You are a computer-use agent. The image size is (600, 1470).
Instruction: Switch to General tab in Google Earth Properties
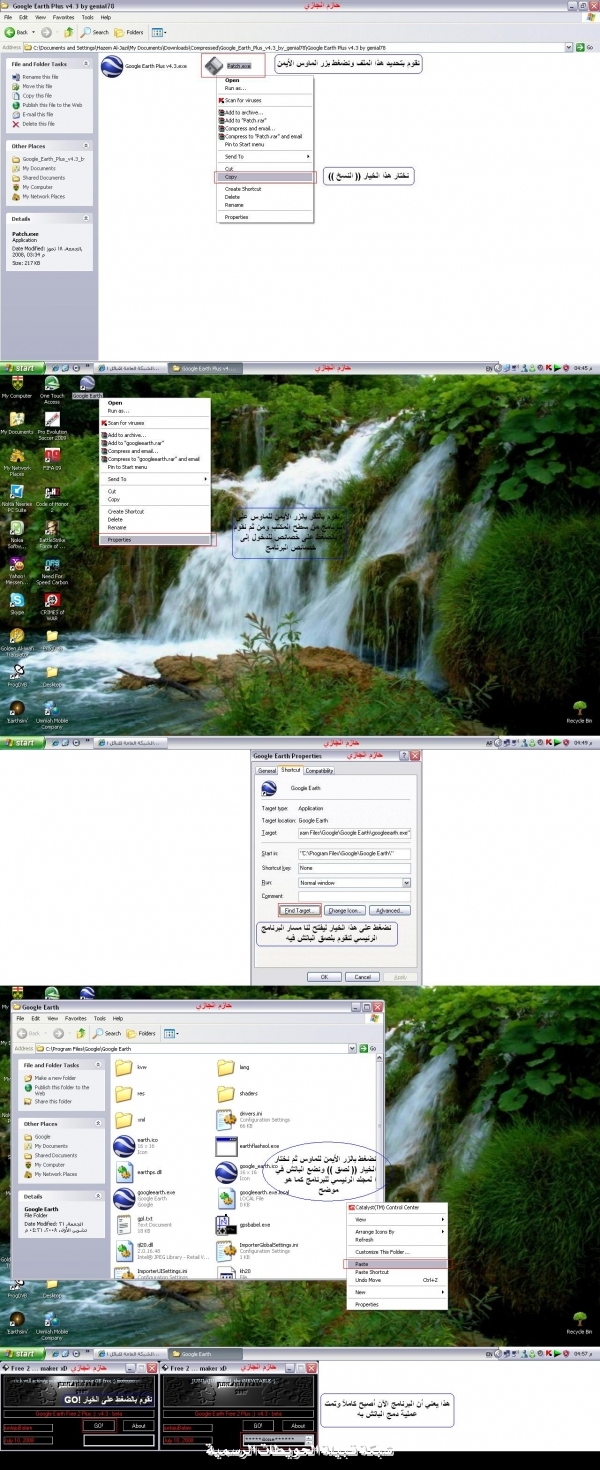coord(267,770)
